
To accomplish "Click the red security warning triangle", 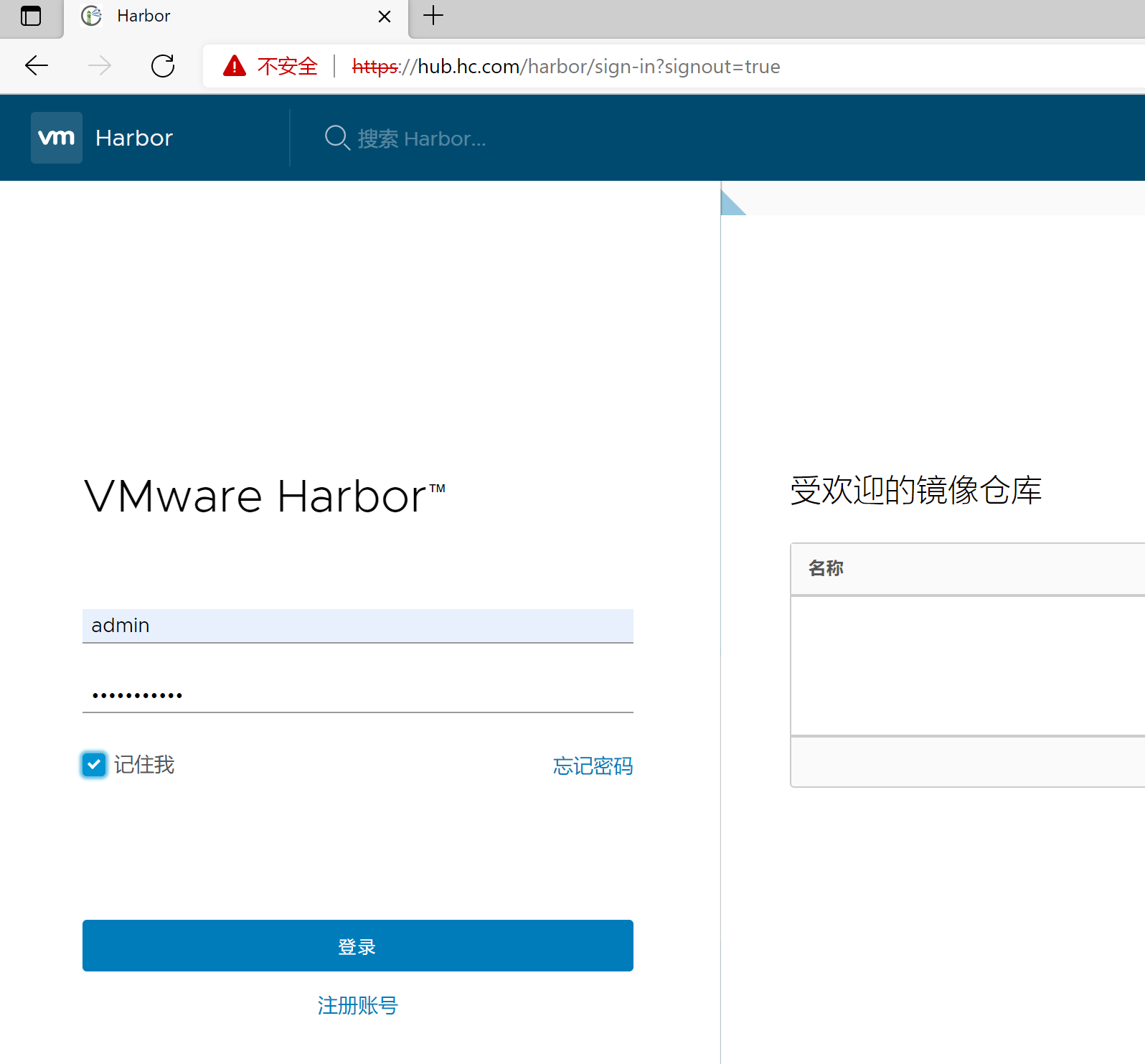I will (x=234, y=66).
